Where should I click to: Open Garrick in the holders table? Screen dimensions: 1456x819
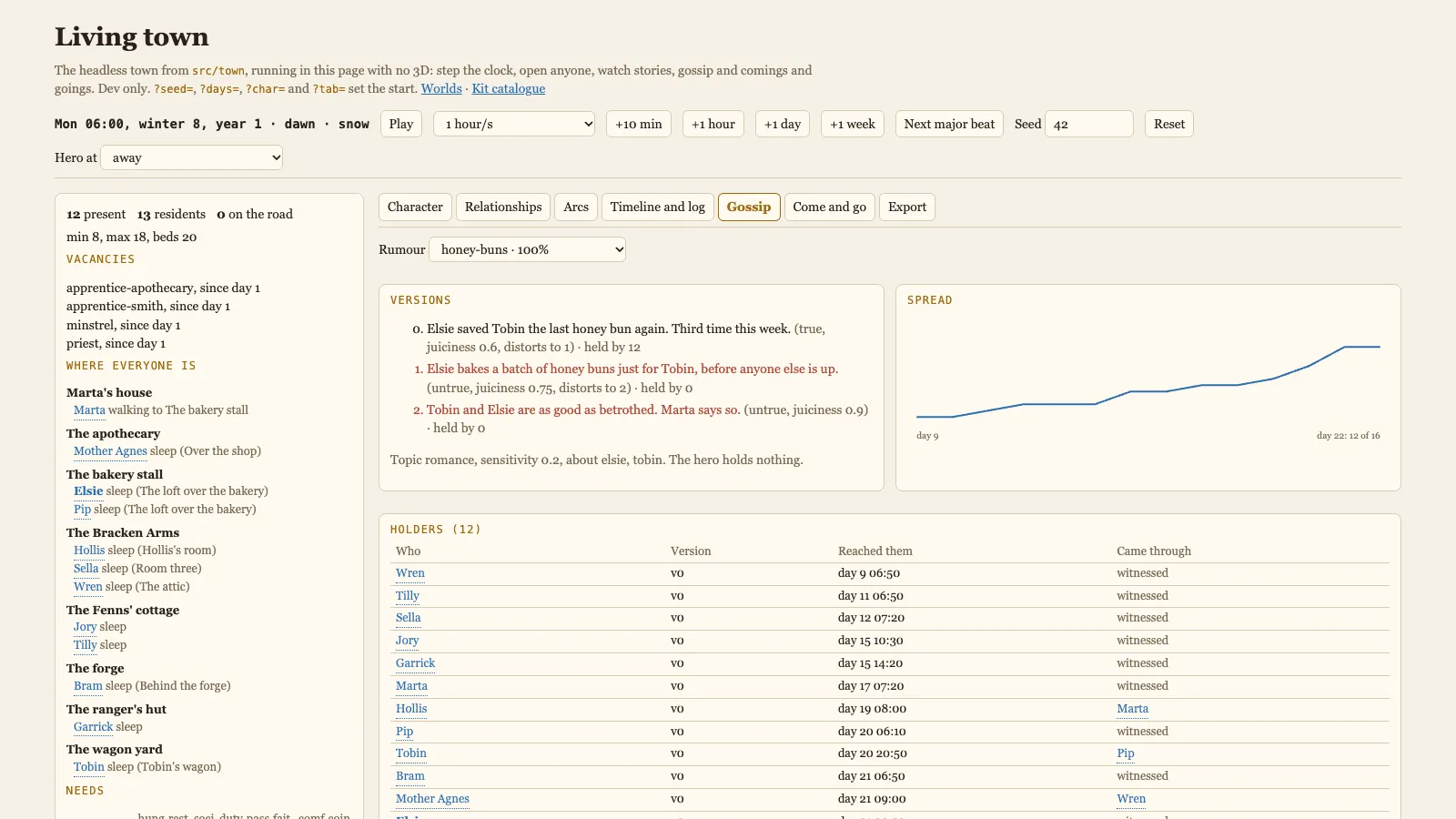click(416, 663)
